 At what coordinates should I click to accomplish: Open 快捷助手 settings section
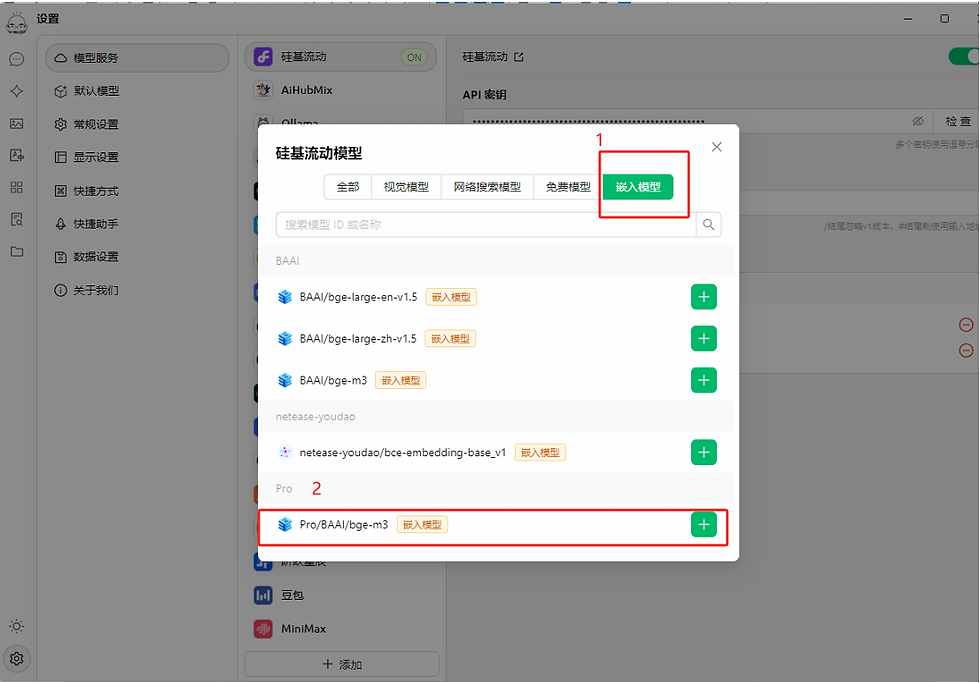coord(137,224)
